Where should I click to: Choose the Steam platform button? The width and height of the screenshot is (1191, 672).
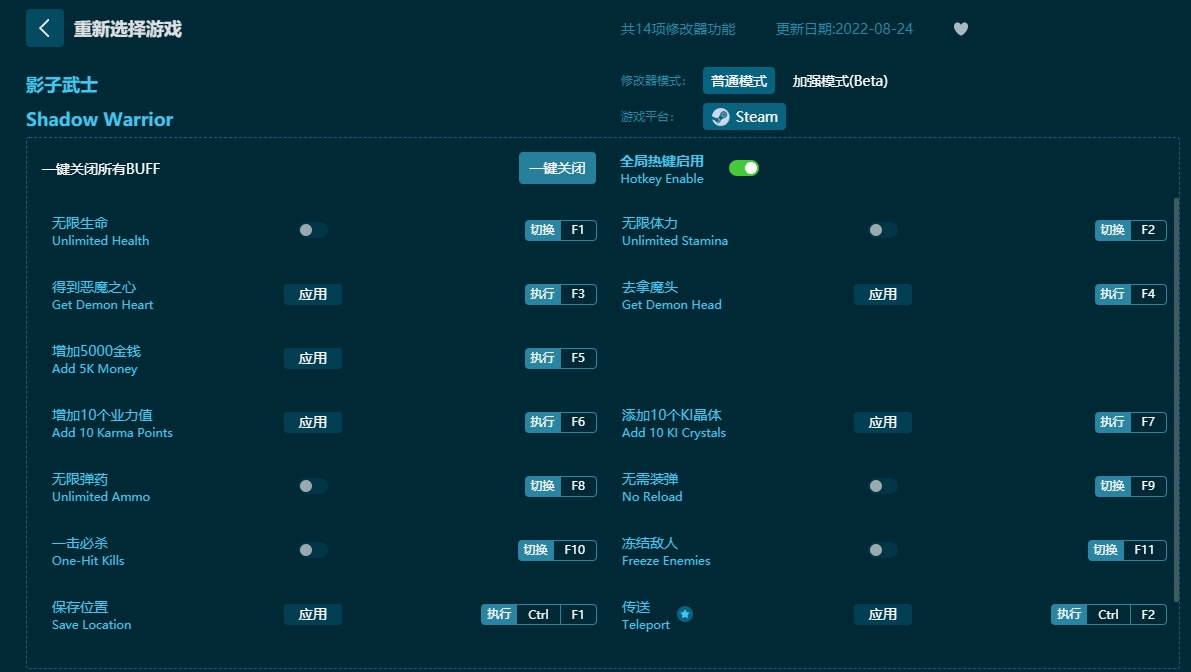coord(744,116)
